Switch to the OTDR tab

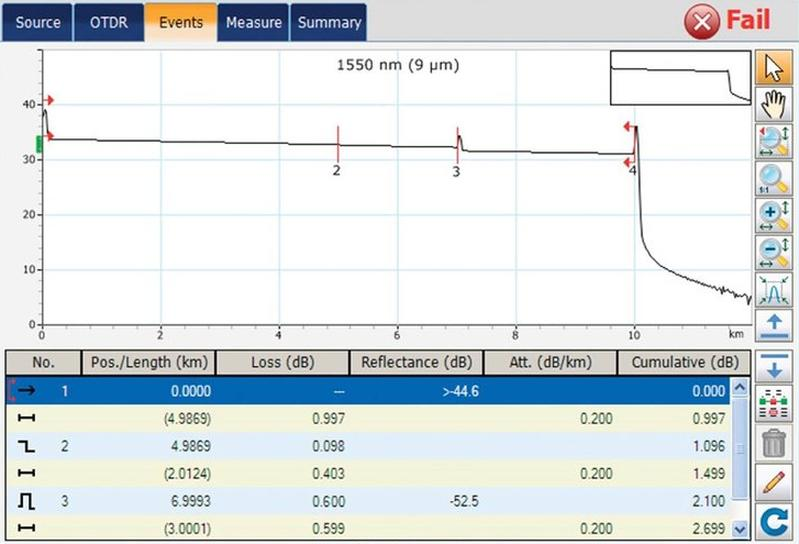click(x=107, y=22)
